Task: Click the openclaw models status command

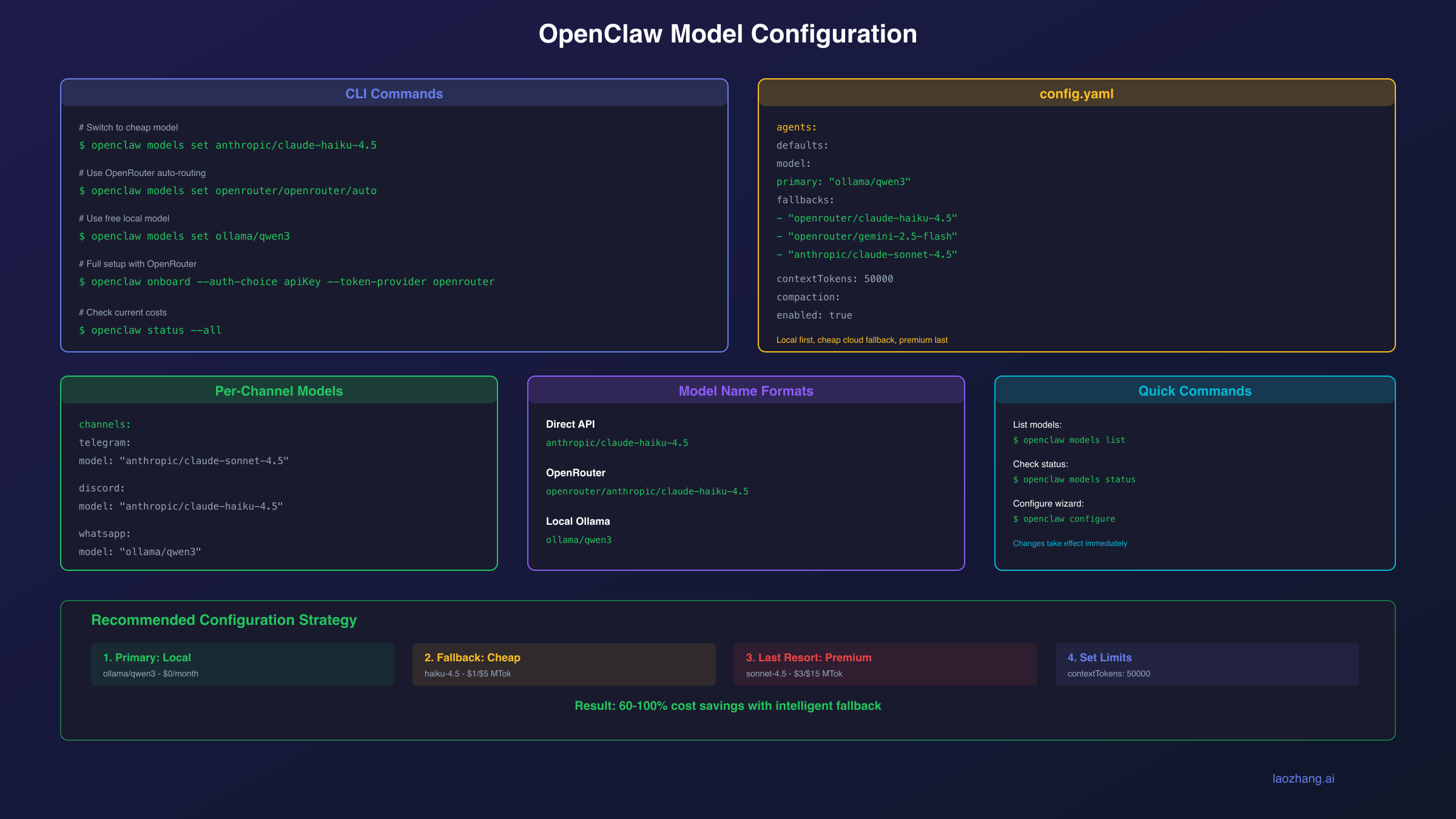Action: click(x=1074, y=479)
